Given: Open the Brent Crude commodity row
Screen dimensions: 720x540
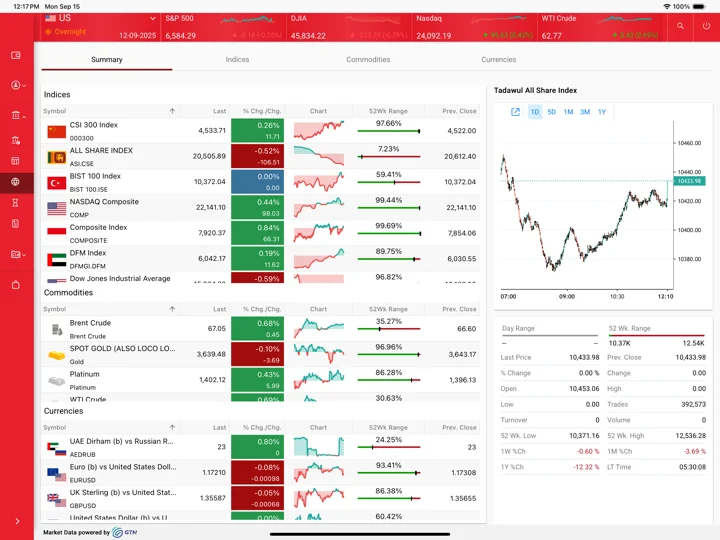Looking at the screenshot, I should pos(260,329).
